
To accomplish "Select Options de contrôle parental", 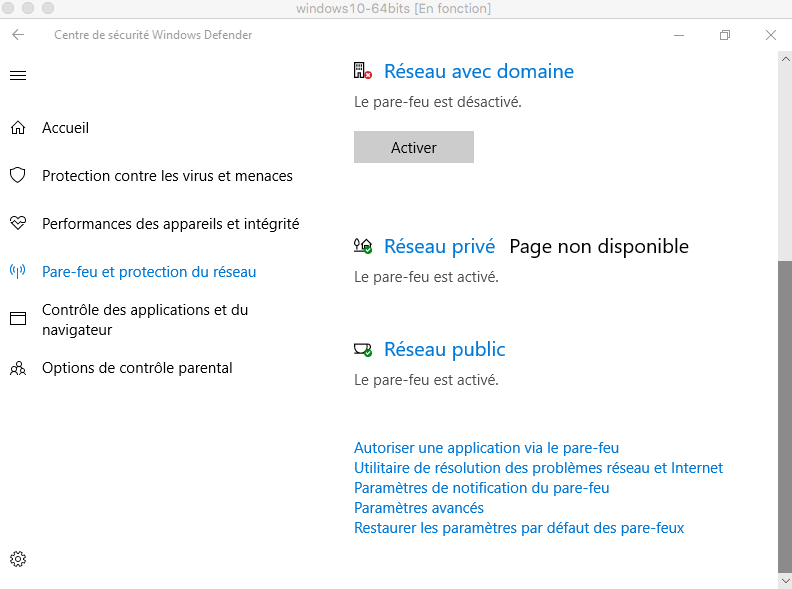I will 137,368.
